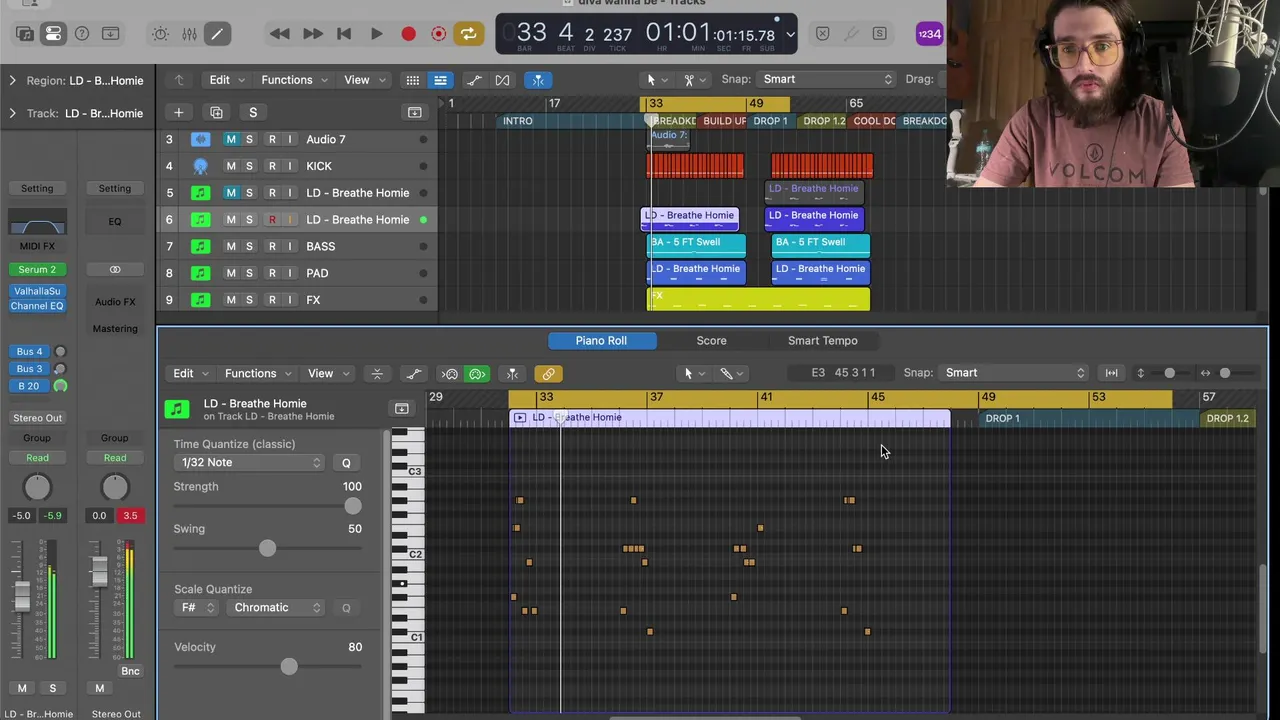The image size is (1280, 720).
Task: Toggle green MIDI Out button in Piano Roll
Action: [x=477, y=374]
